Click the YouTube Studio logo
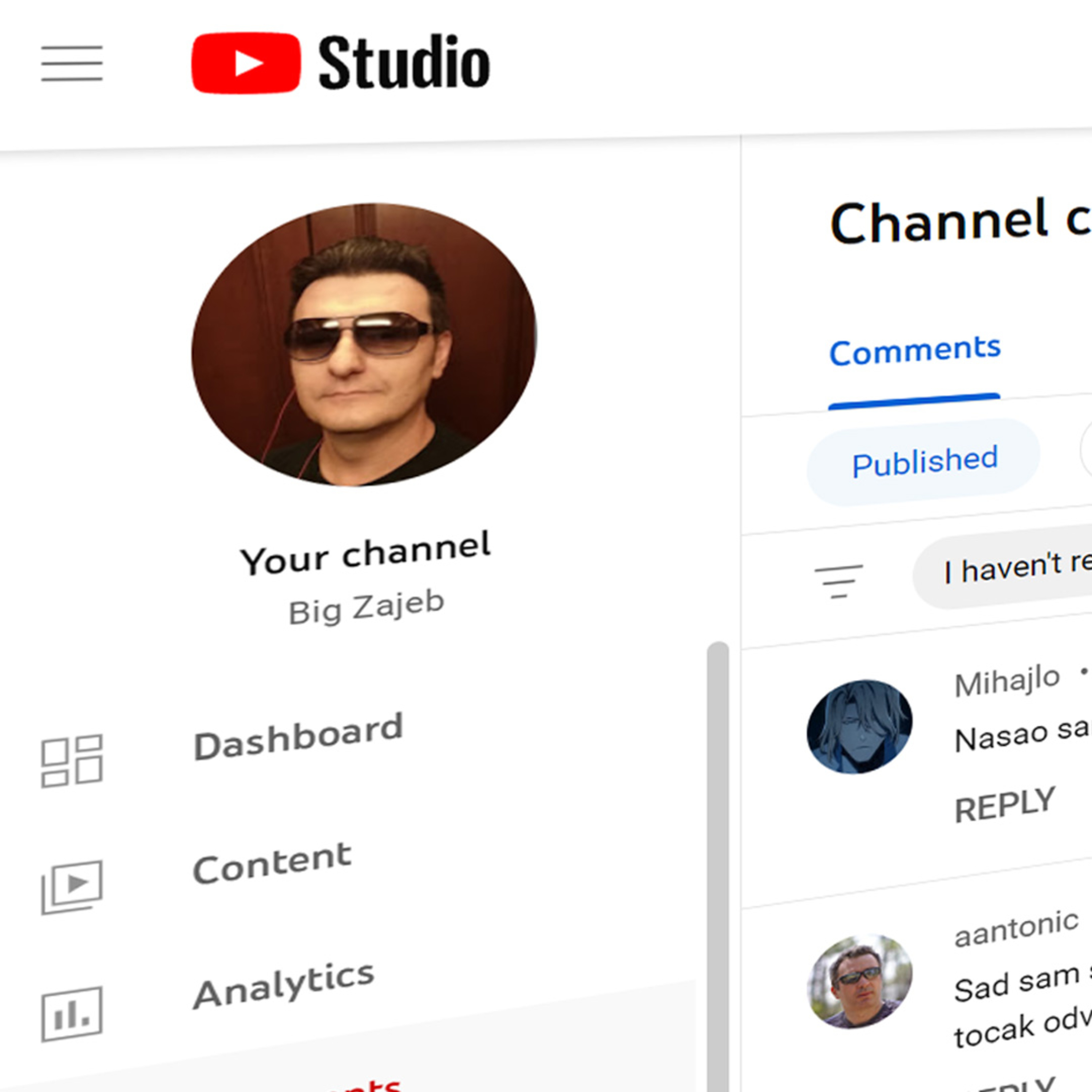 pyautogui.click(x=341, y=63)
